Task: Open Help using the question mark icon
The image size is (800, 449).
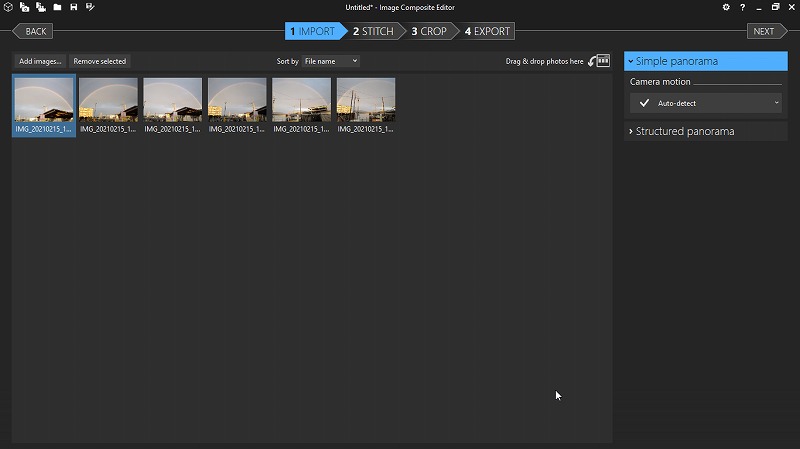Action: coord(740,7)
